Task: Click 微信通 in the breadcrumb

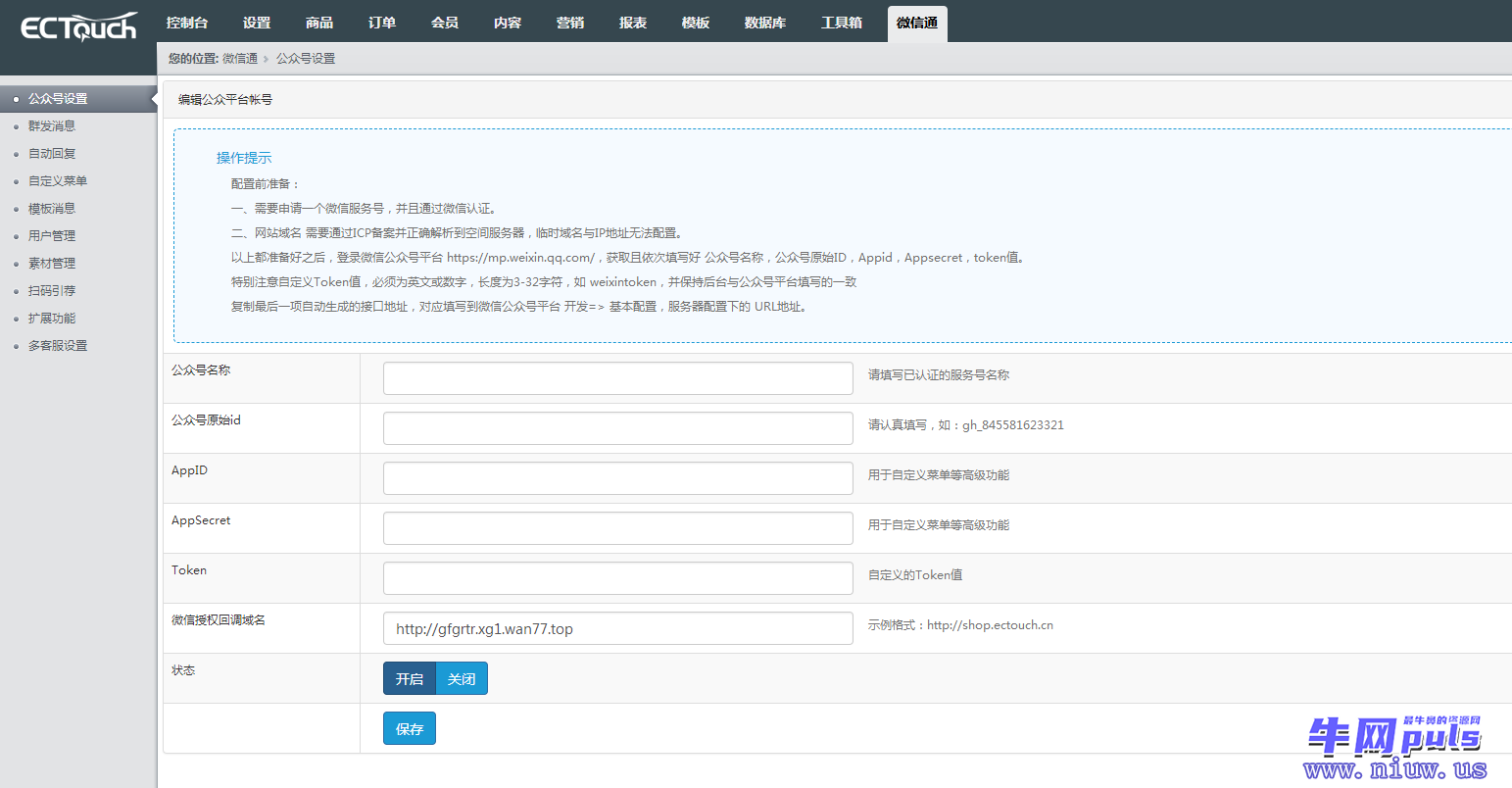Action: [x=240, y=59]
